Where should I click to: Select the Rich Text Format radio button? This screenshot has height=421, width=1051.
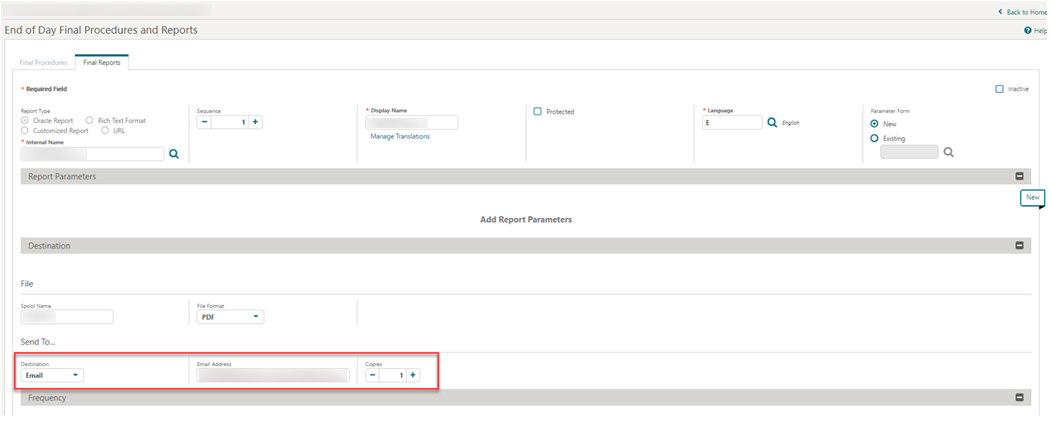[x=90, y=120]
